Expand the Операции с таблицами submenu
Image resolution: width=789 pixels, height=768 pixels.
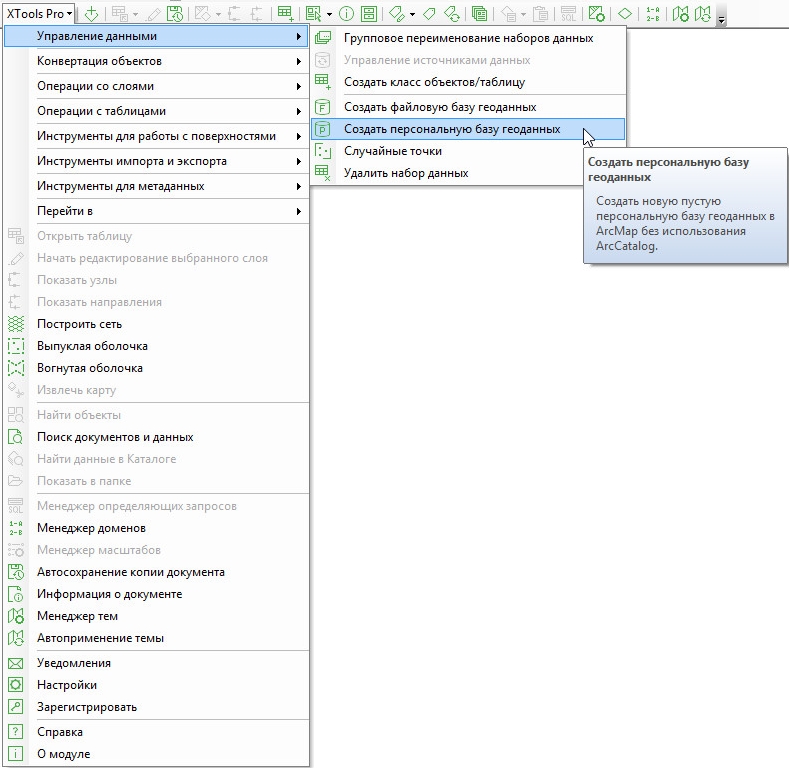click(168, 111)
